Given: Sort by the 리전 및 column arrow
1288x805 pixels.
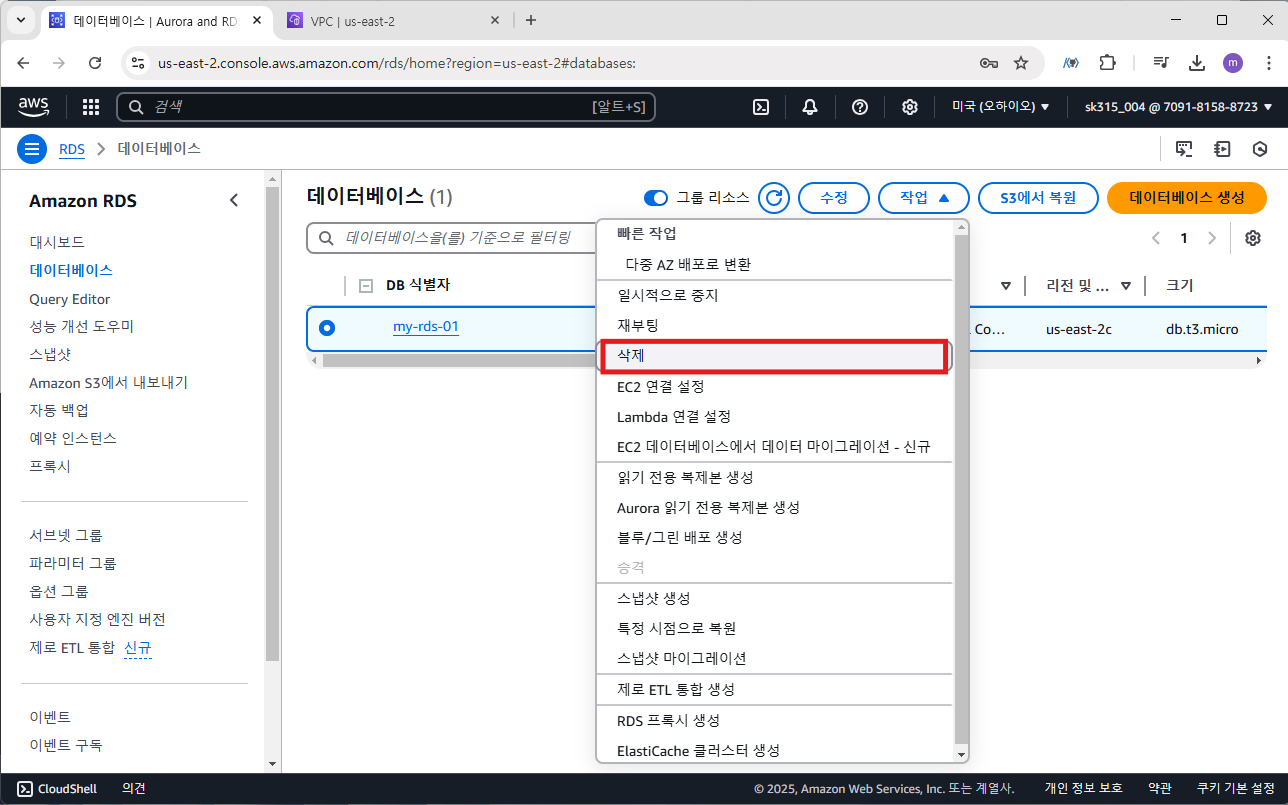Looking at the screenshot, I should [1126, 286].
